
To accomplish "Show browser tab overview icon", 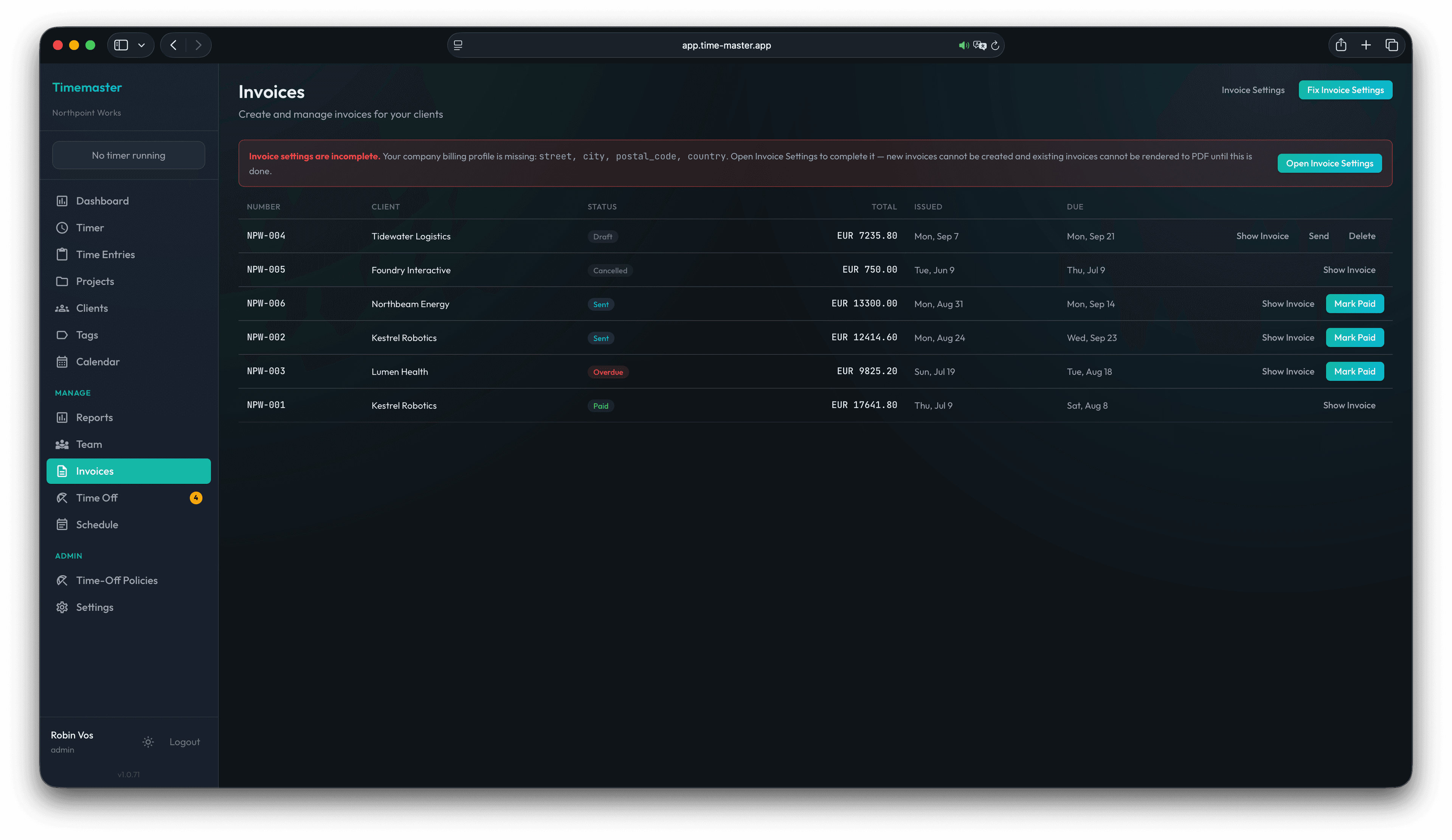I will click(1391, 45).
